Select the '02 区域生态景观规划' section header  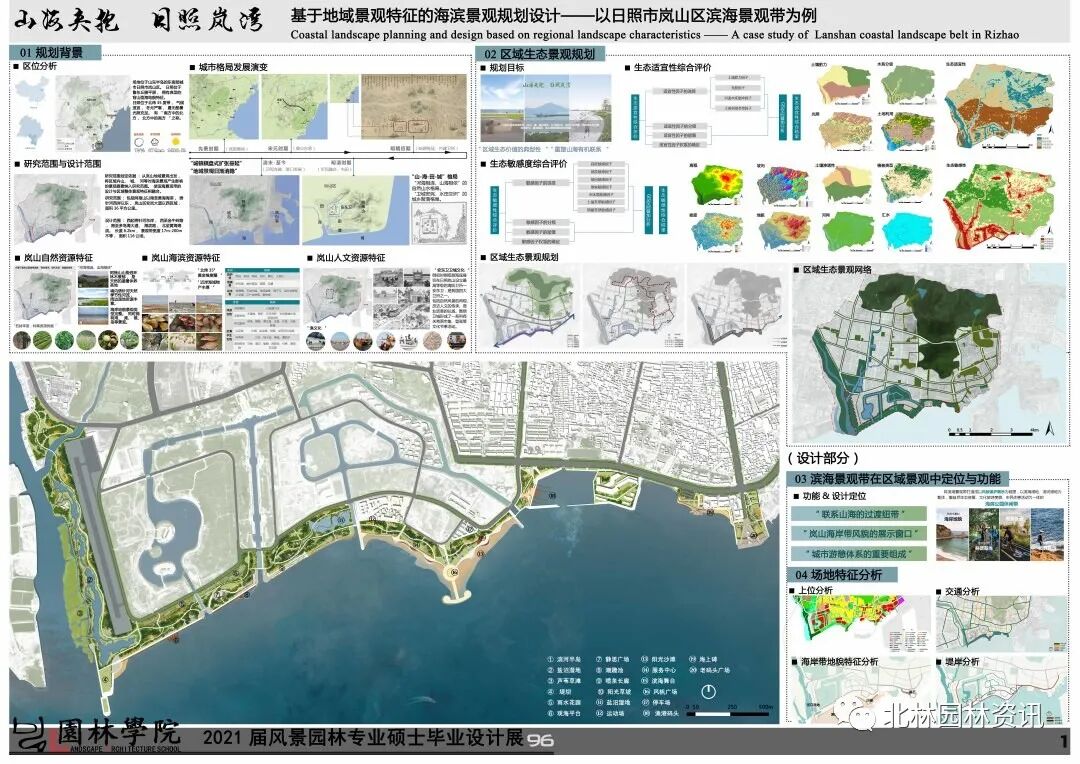(x=539, y=54)
